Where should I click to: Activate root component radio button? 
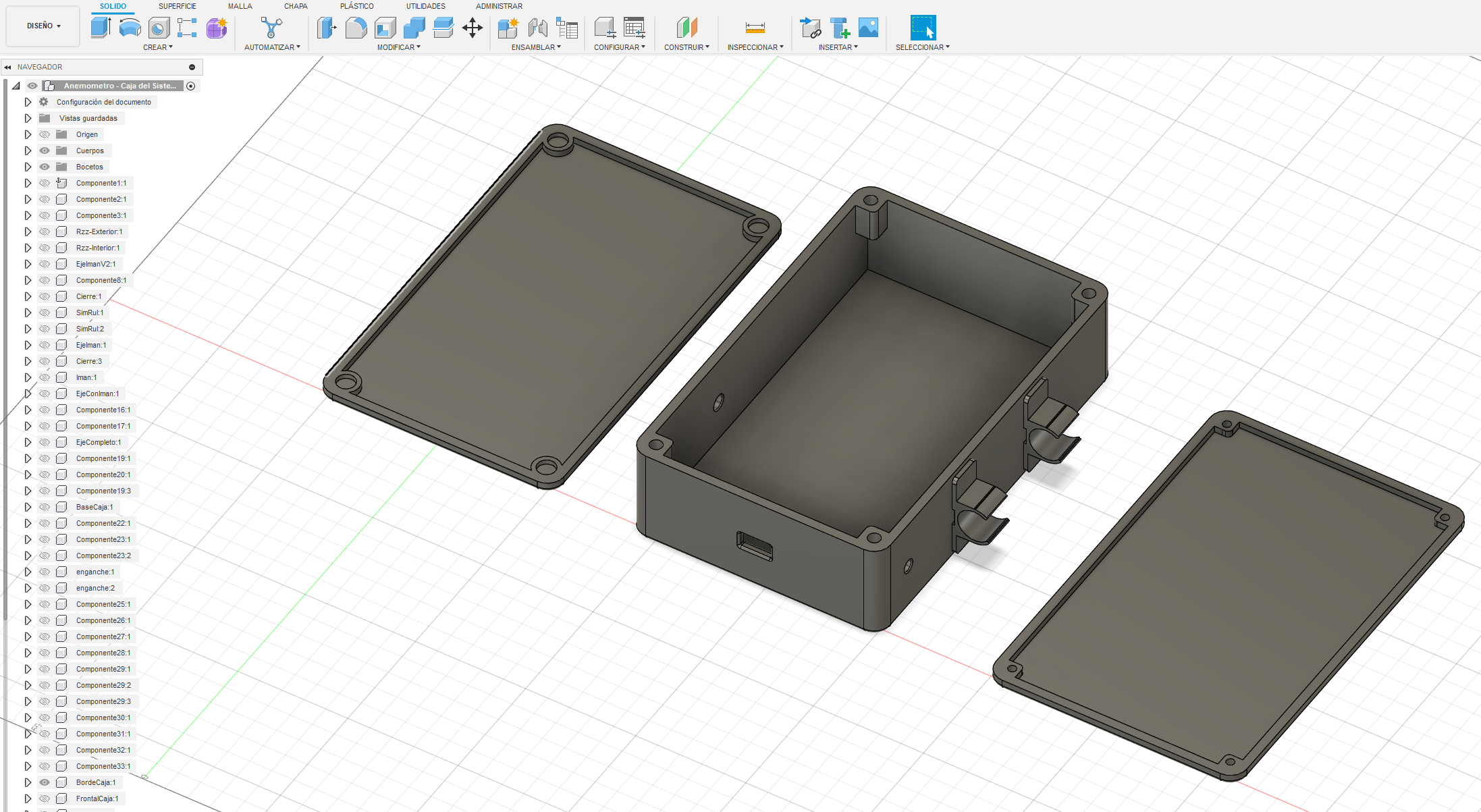pos(191,86)
